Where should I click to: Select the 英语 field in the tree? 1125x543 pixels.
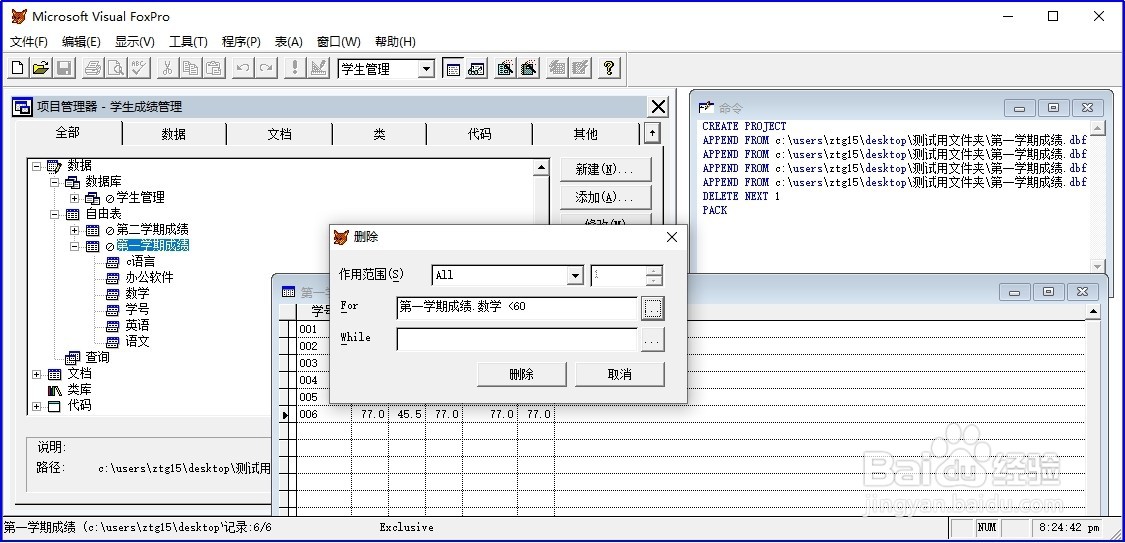coord(137,326)
